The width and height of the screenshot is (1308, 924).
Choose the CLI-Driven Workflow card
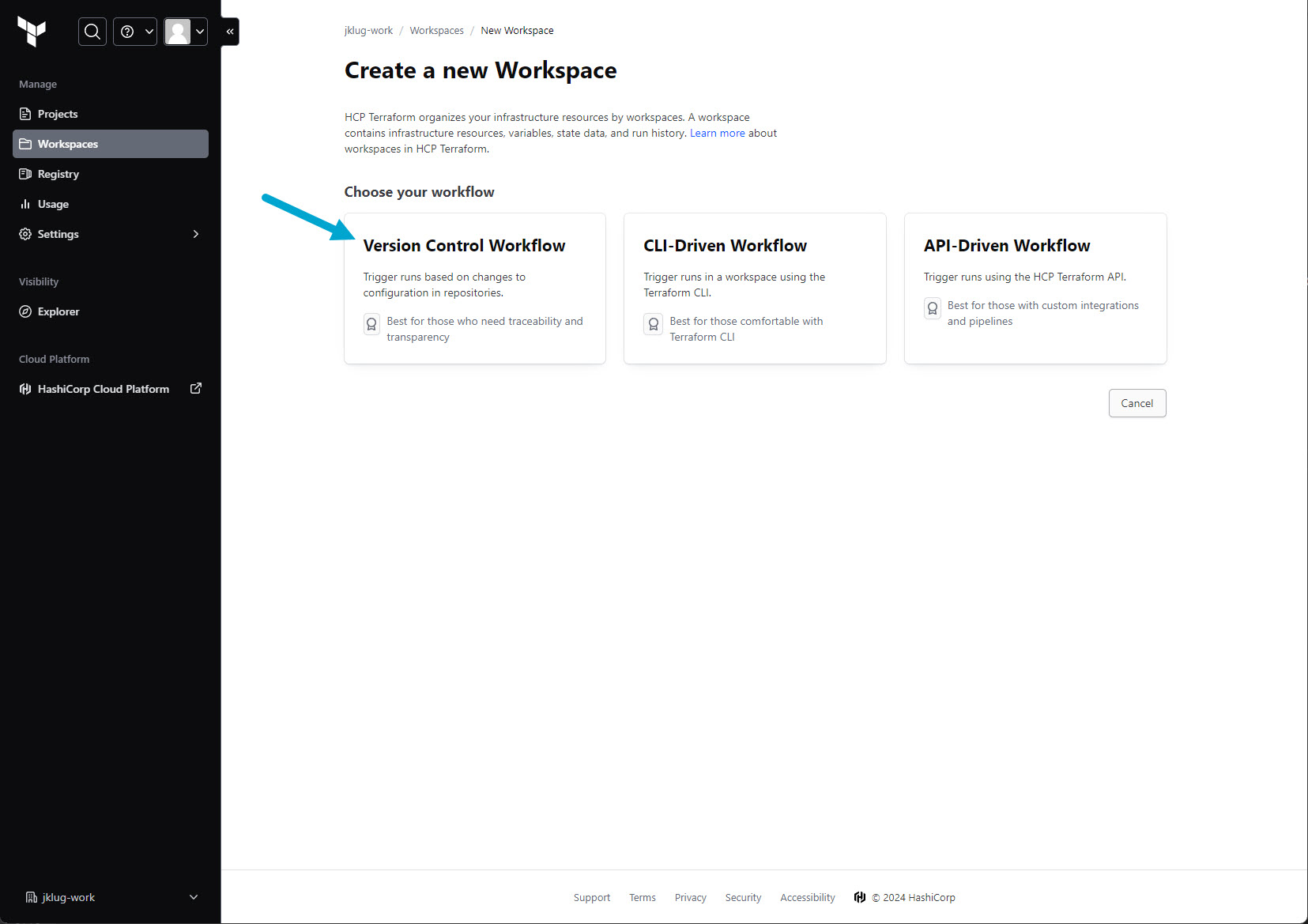tap(755, 289)
